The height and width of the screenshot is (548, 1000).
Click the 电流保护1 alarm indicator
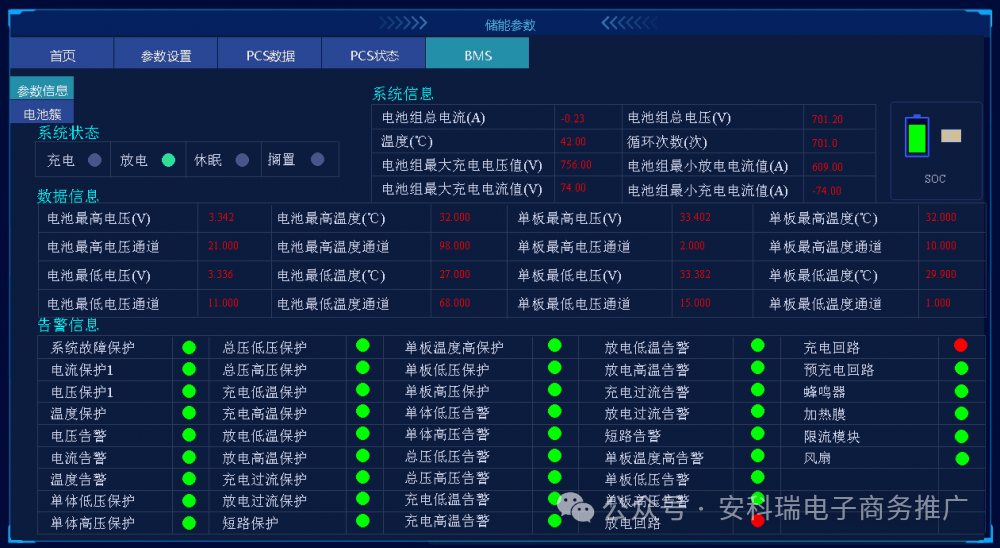coord(189,369)
